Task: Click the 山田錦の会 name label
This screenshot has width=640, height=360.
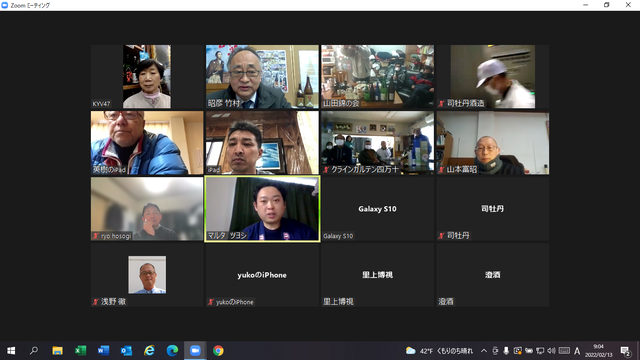Action: [341, 104]
